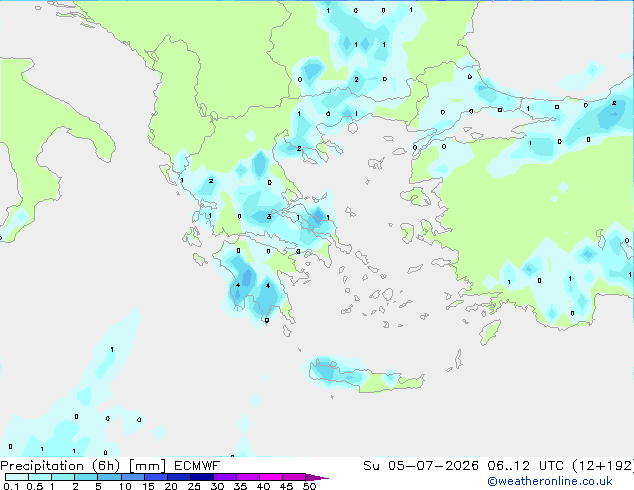This screenshot has height=490, width=634.
Task: Click the '20' legend scale label
Action: pyautogui.click(x=171, y=486)
